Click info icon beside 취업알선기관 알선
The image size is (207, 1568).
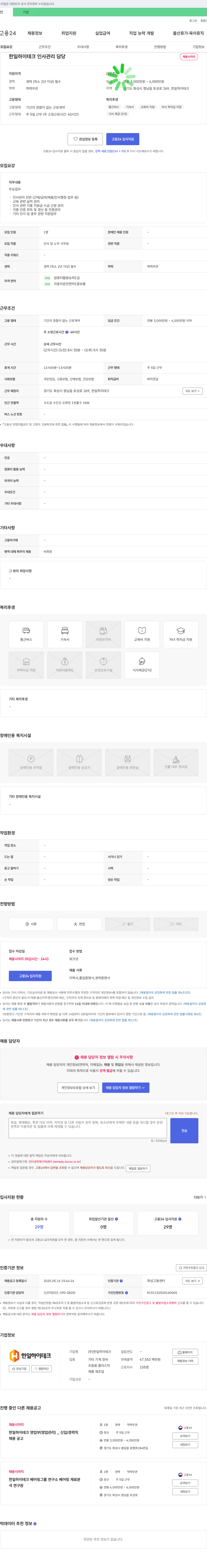(x=116, y=1219)
